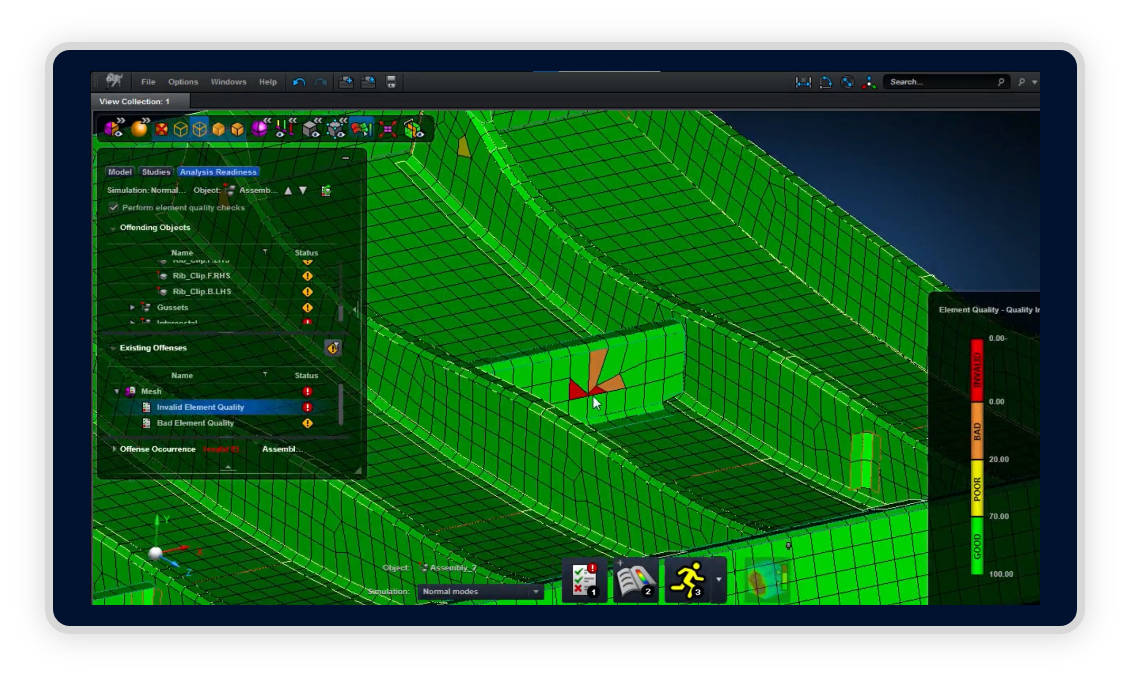This screenshot has height=682, width=1130.
Task: Click the green and red arrows visibility icon
Action: pyautogui.click(x=285, y=128)
